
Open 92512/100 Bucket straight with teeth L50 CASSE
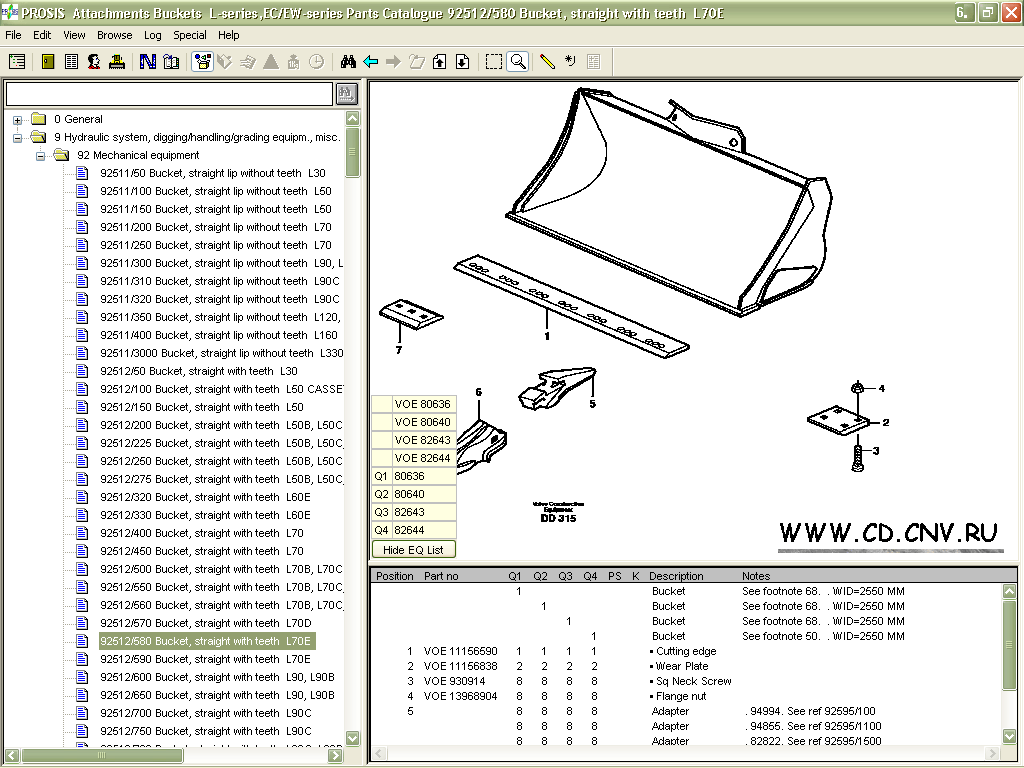(221, 389)
